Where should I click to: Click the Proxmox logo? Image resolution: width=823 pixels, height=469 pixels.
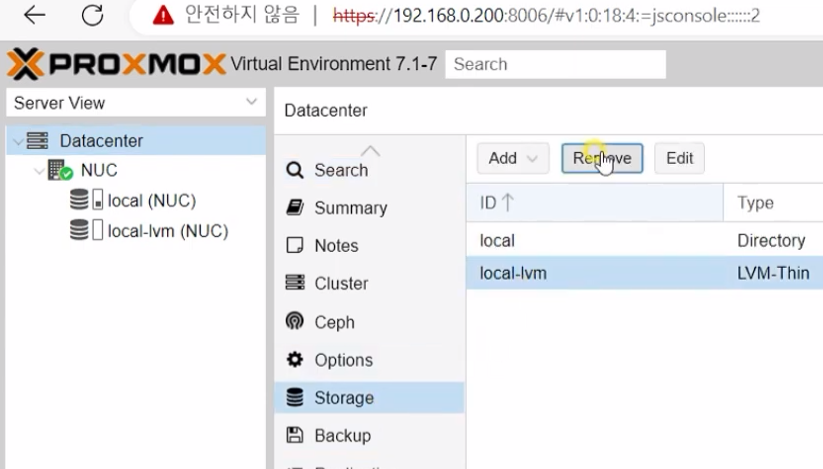(117, 64)
